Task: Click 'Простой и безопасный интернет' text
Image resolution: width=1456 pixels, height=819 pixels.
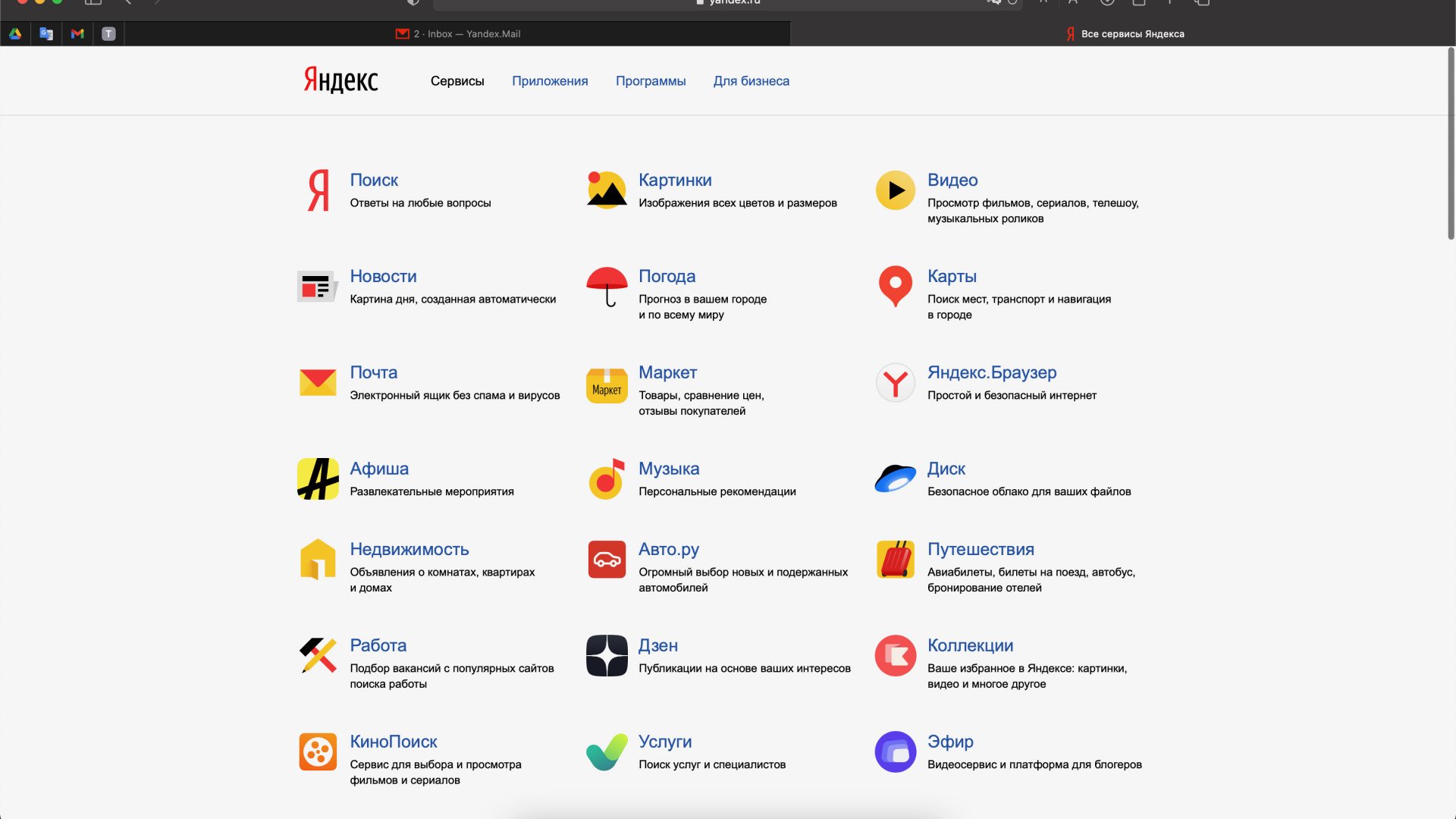Action: 1012,395
